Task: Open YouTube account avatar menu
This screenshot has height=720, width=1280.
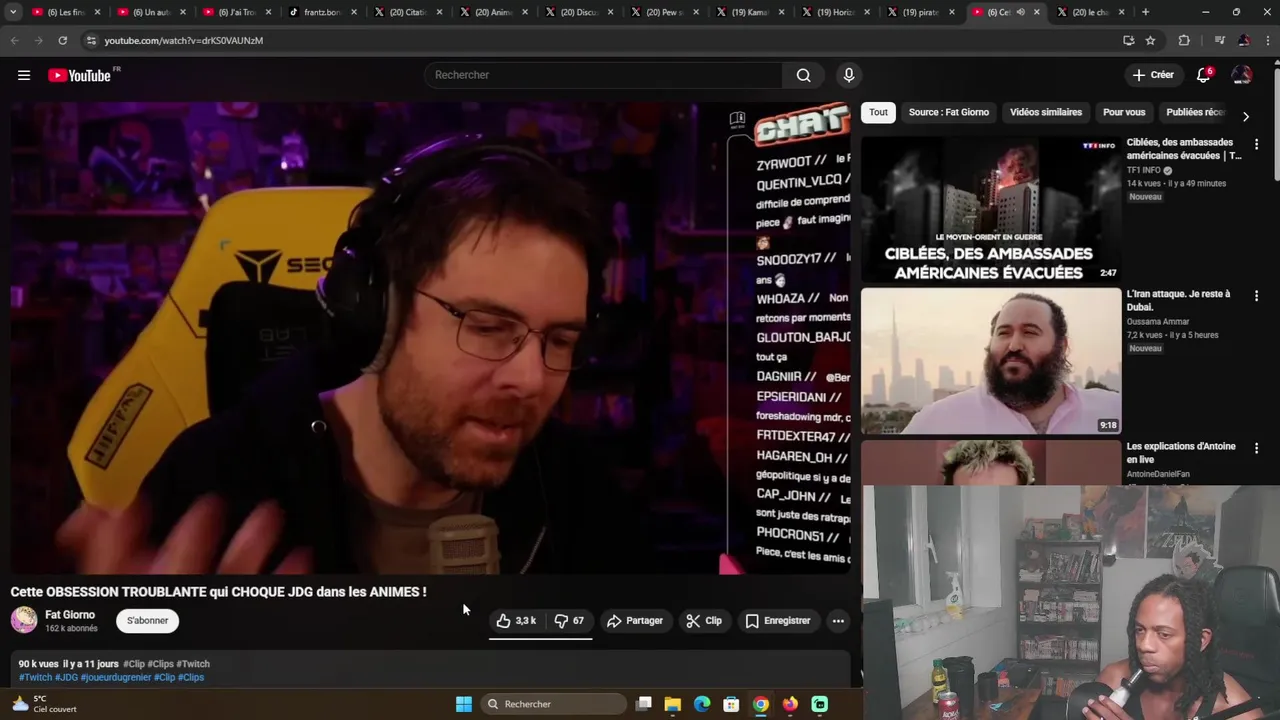Action: tap(1242, 75)
